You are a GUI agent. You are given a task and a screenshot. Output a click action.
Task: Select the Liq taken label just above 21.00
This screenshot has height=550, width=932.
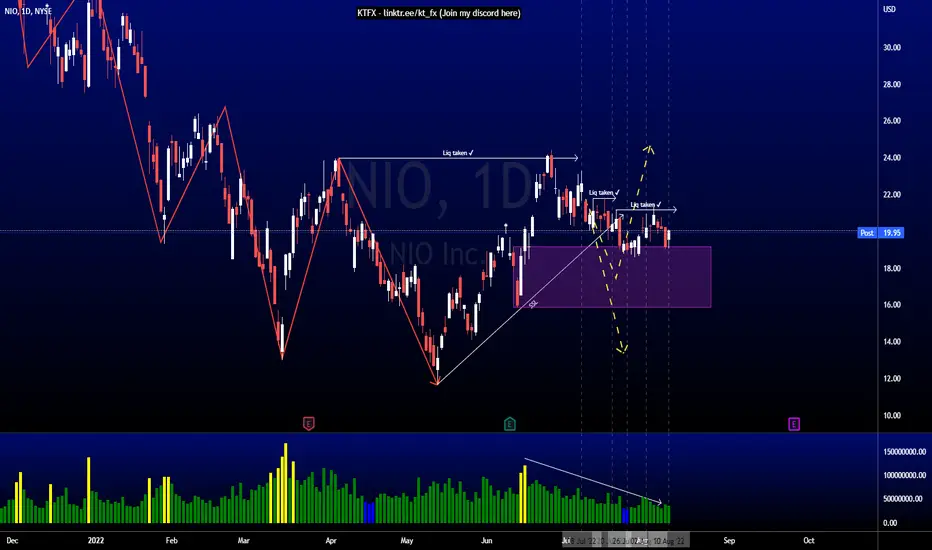(646, 205)
